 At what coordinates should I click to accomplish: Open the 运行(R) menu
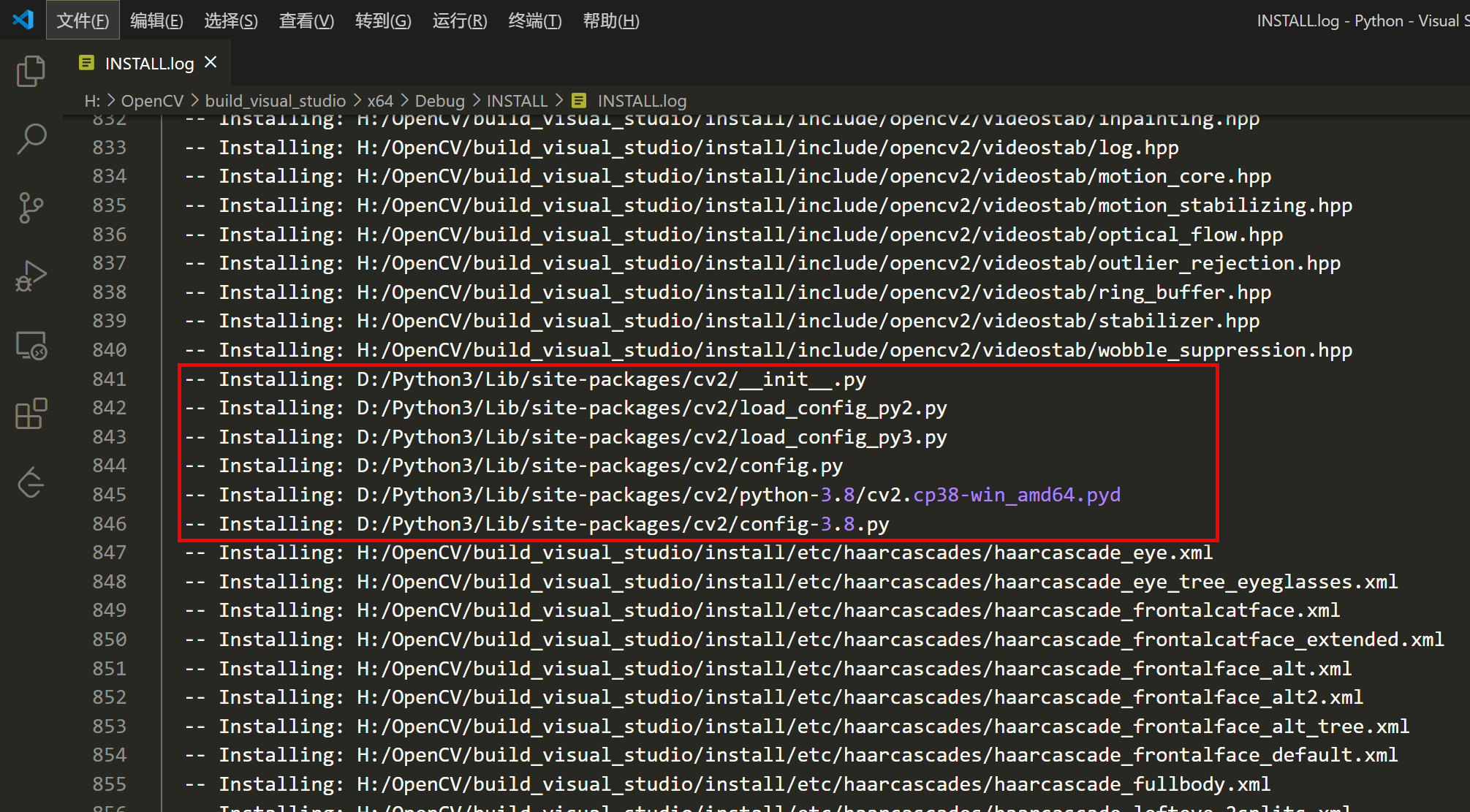point(459,20)
